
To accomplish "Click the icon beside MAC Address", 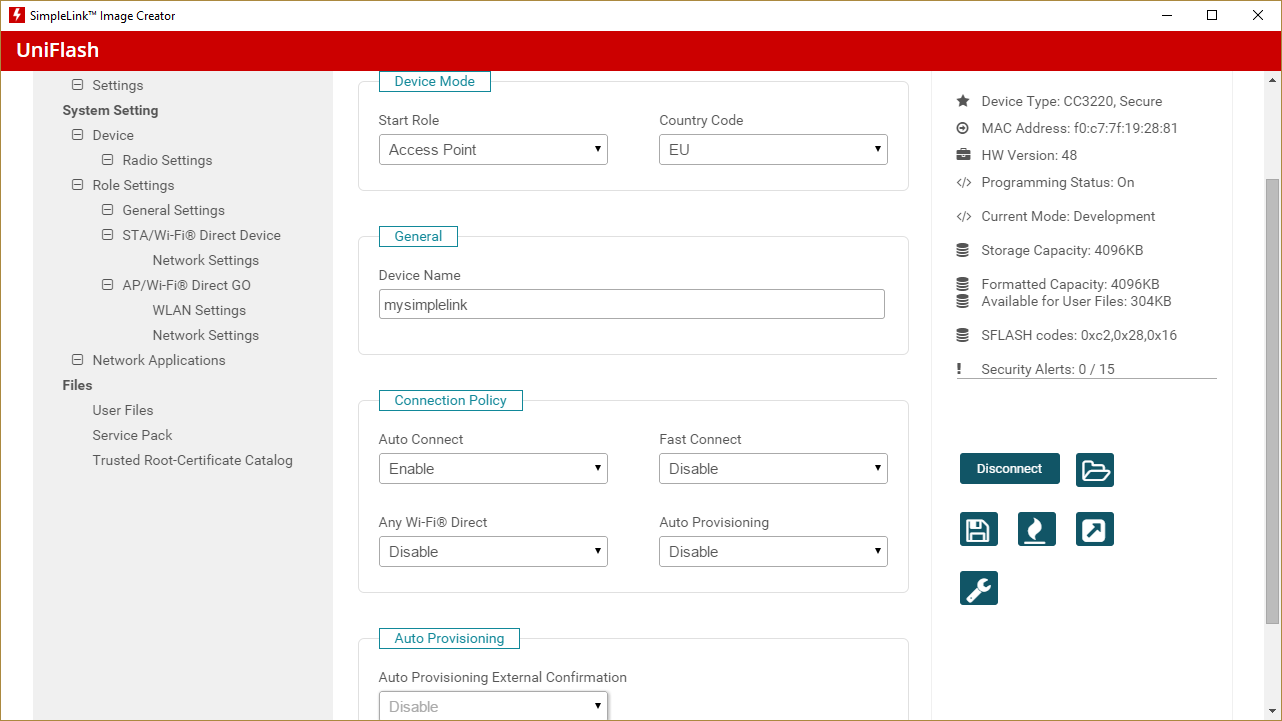I will [963, 128].
